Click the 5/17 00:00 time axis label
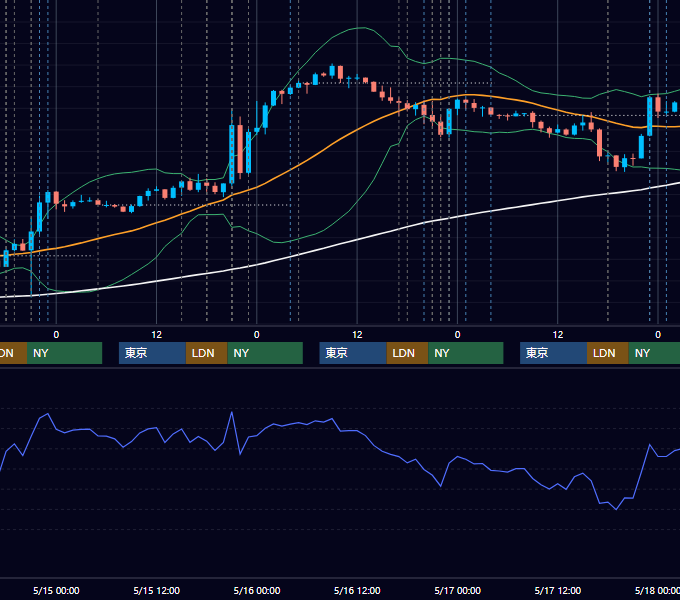The image size is (680, 600). 458,590
